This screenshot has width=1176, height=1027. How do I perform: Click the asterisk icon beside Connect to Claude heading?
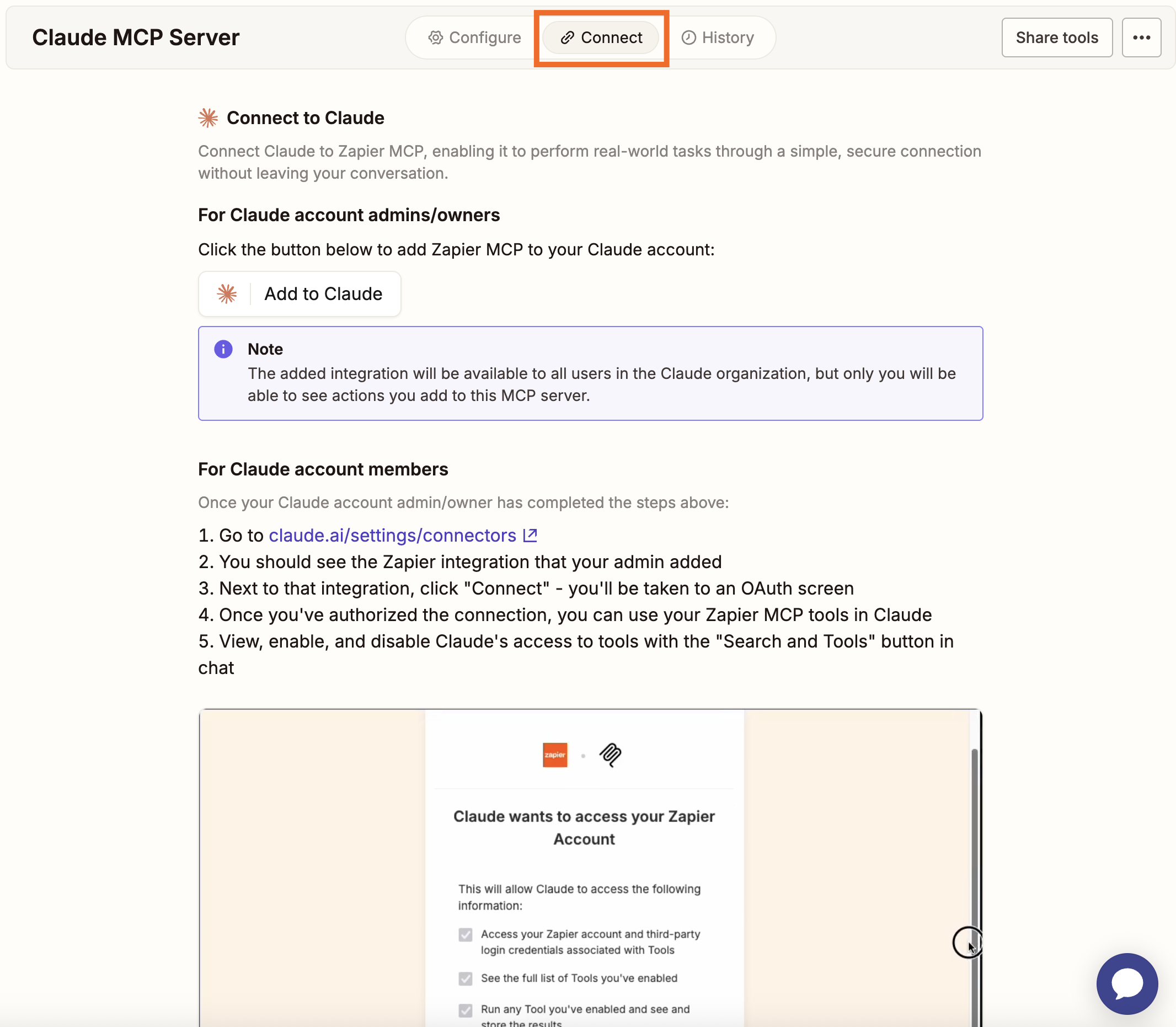tap(209, 117)
